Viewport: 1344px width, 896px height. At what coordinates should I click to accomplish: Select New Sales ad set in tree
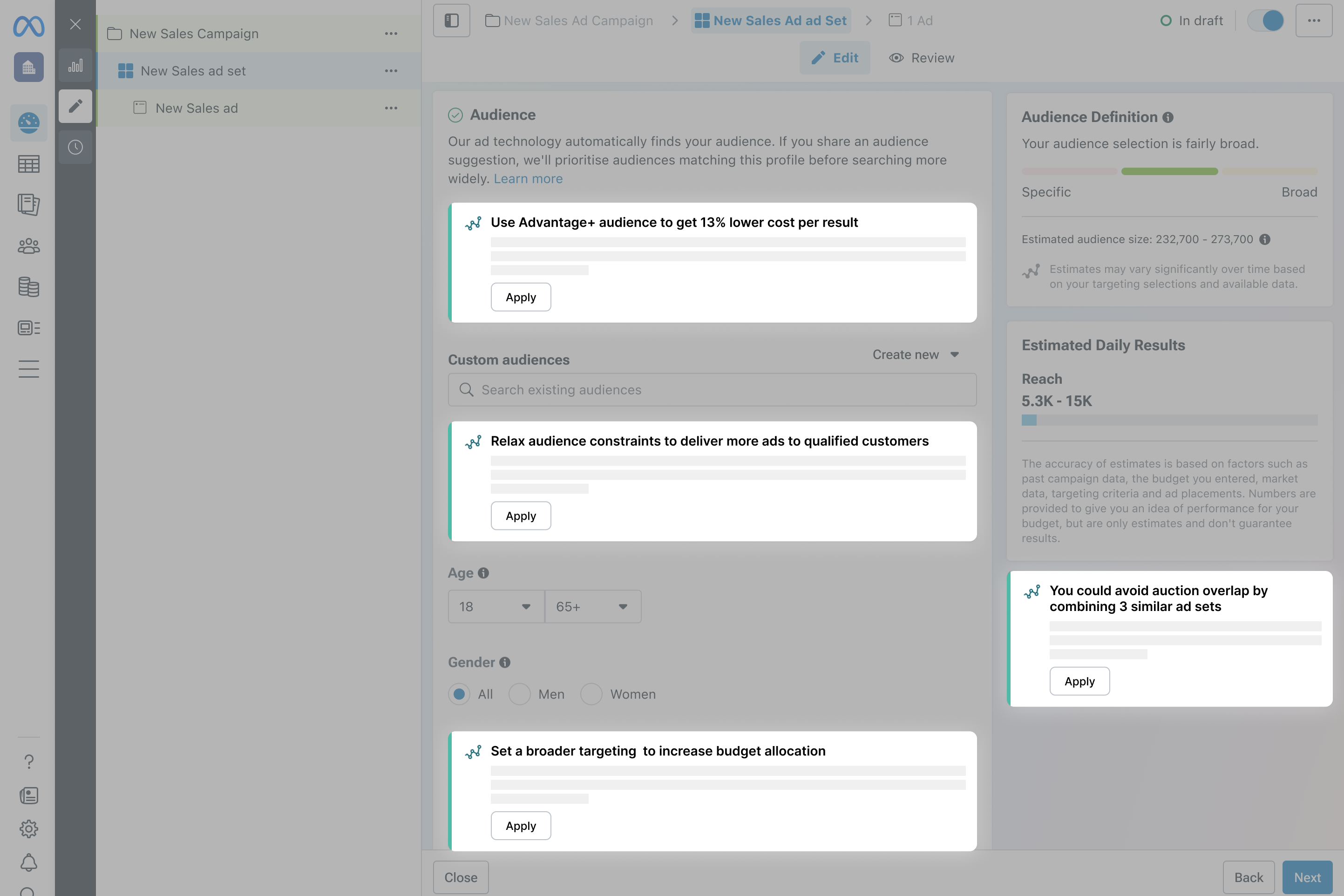click(x=258, y=71)
